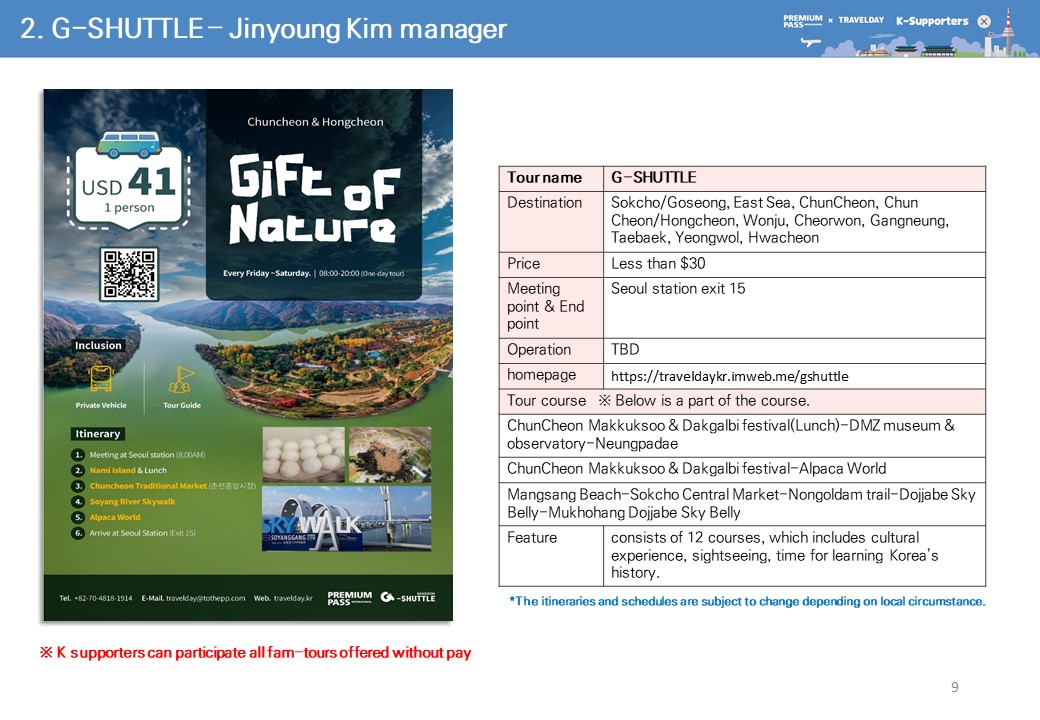Click the 'USD 41' price on the badge
This screenshot has width=1040, height=720.
(129, 182)
